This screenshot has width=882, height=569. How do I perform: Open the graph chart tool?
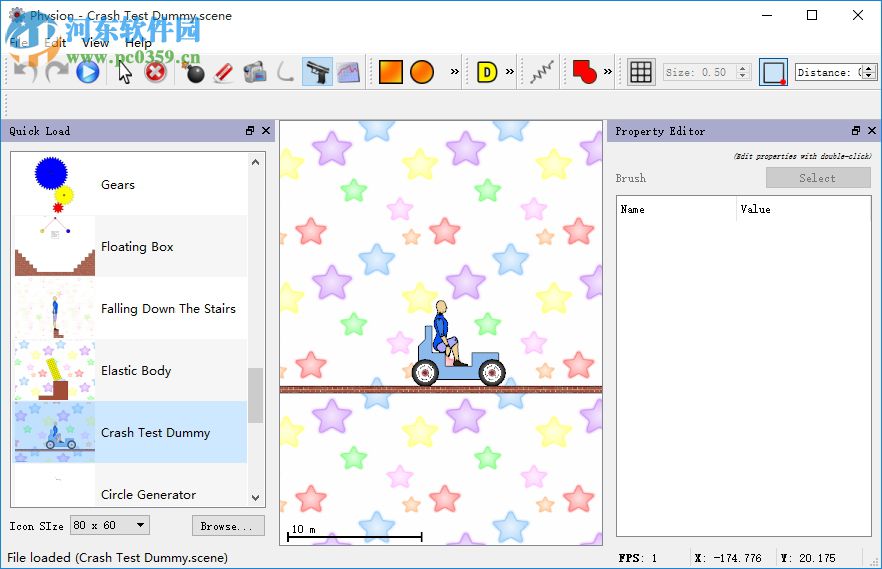(x=348, y=72)
